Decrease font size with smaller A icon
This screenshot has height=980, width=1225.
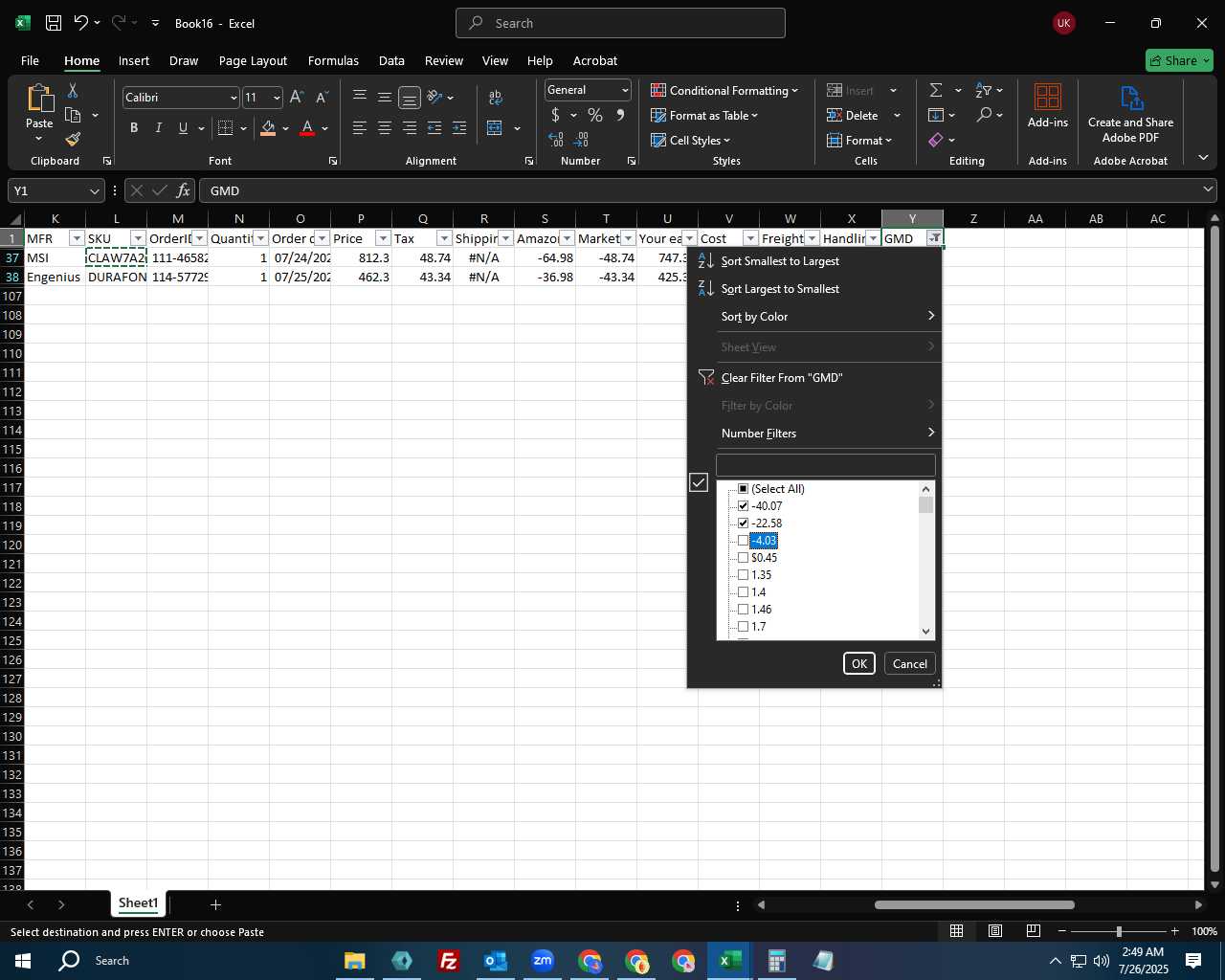click(x=322, y=97)
